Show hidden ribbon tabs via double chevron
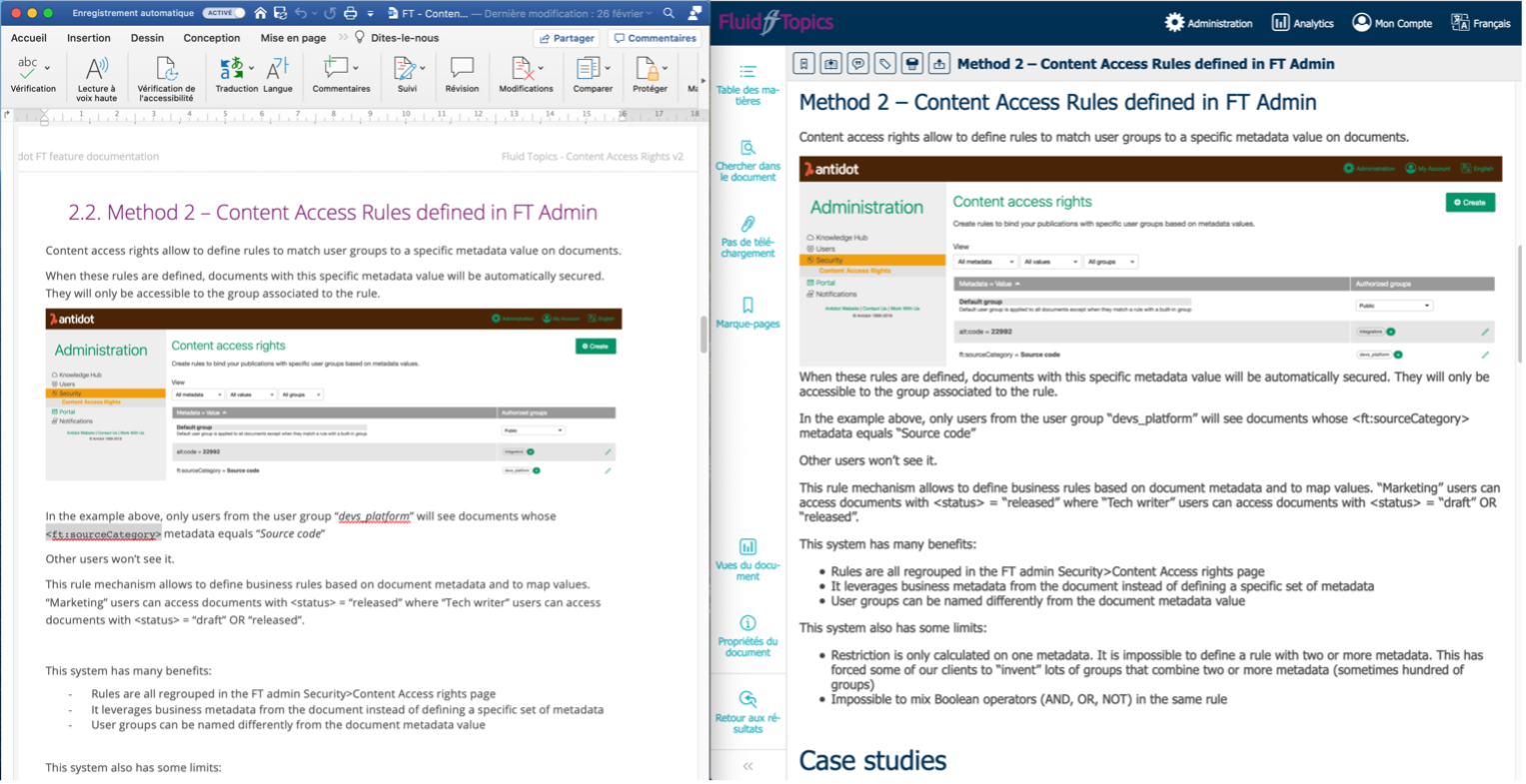The image size is (1526, 784). 343,38
